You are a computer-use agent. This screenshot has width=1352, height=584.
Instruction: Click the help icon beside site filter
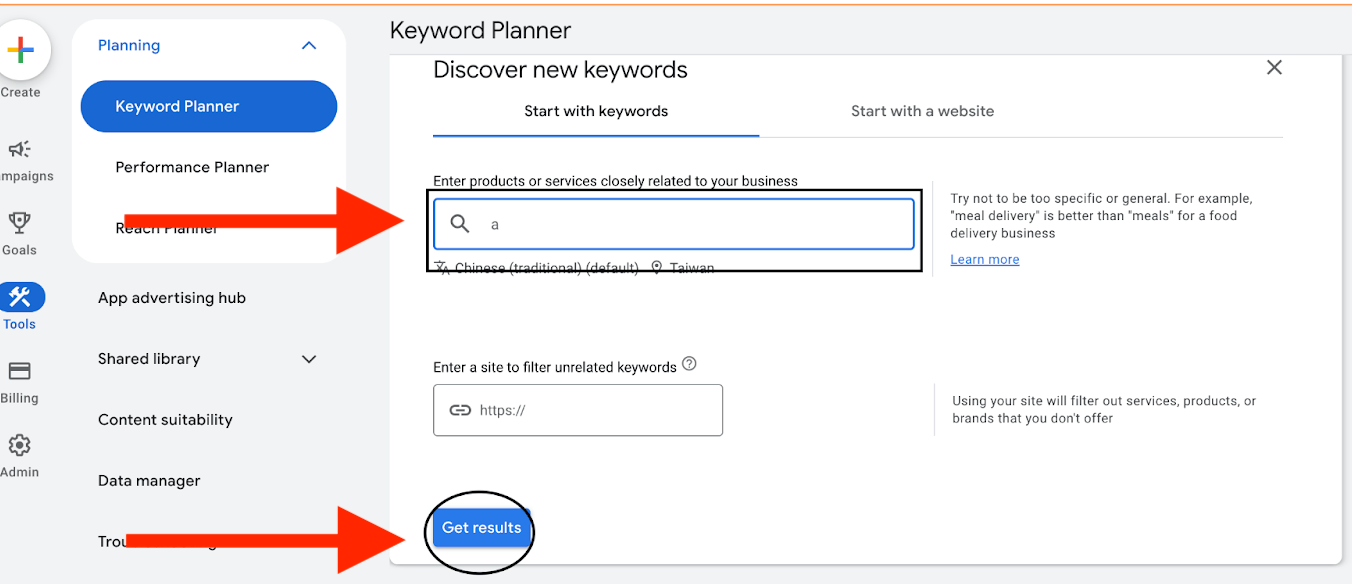pos(689,364)
